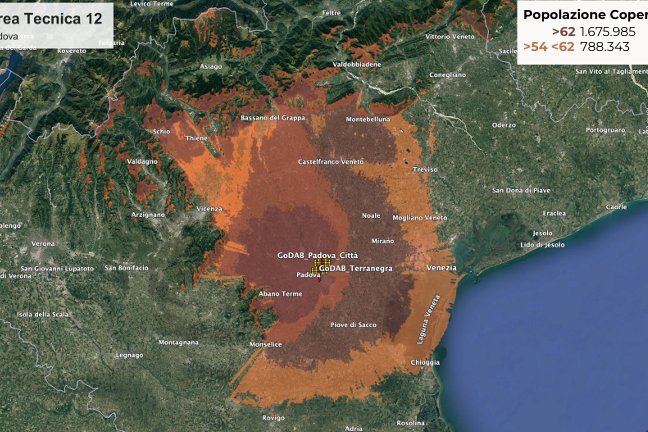The image size is (648, 432).
Task: Click the Popolazione Coperta legend heading
Action: pos(584,14)
